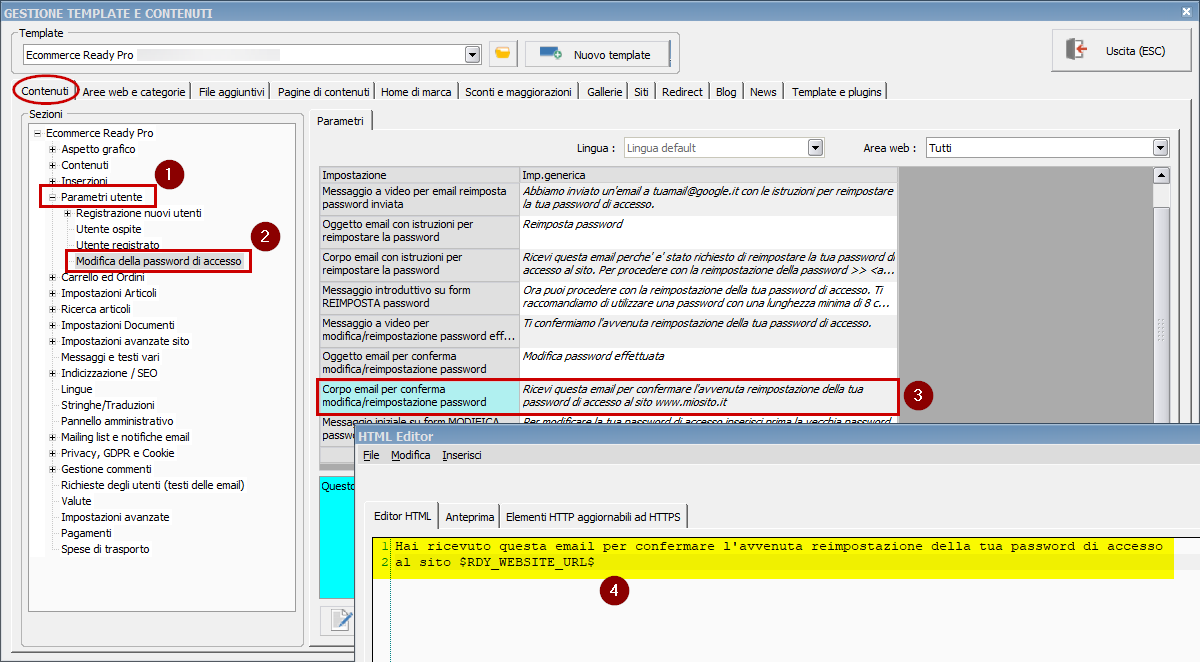Select the Pagamenti tree item
This screenshot has width=1200, height=662.
coord(86,533)
